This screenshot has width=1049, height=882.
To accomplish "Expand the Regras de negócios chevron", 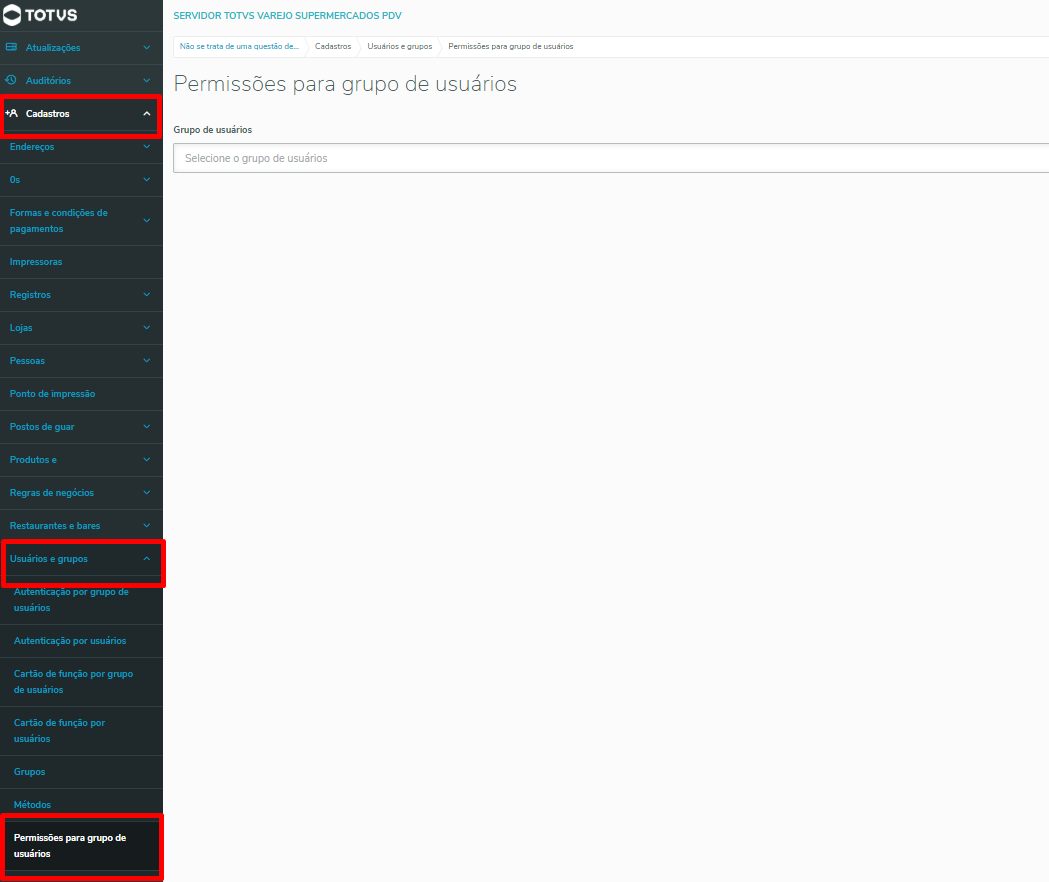I will point(147,493).
